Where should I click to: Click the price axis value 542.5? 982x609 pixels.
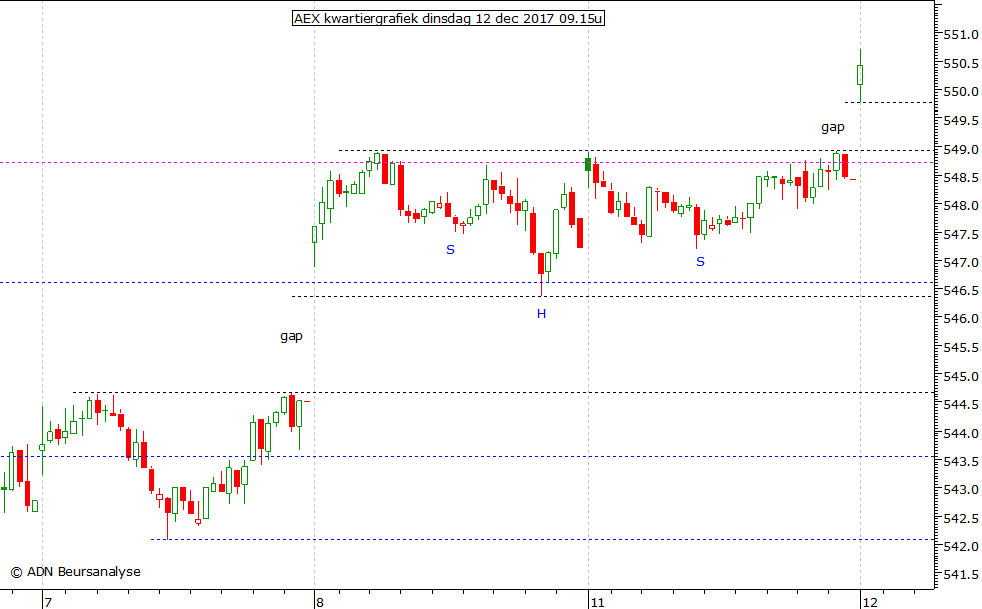(961, 519)
